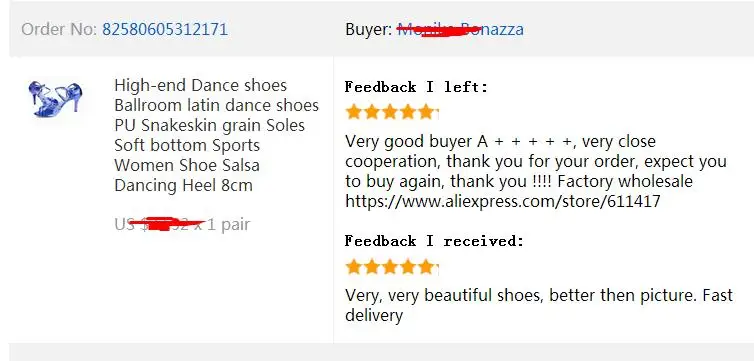This screenshot has height=361, width=754.
Task: Click the Feedback I received heading
Action: (x=434, y=241)
